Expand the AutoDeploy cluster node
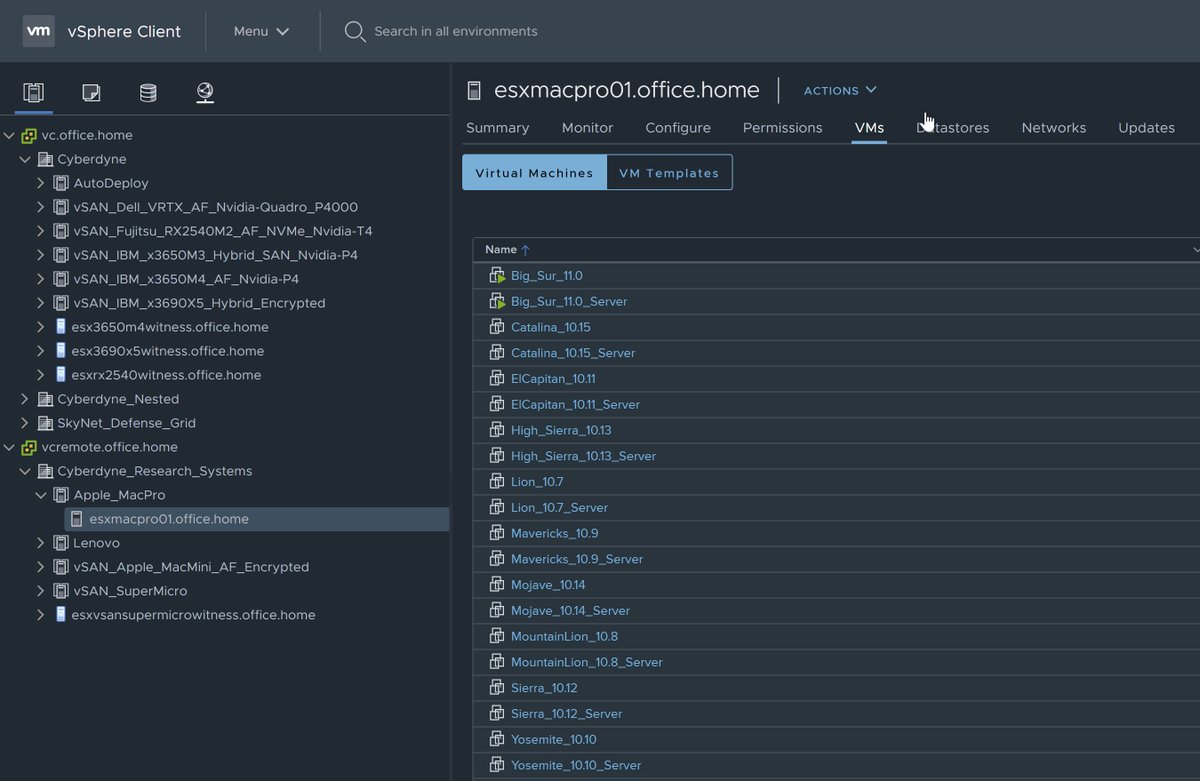 [x=41, y=183]
